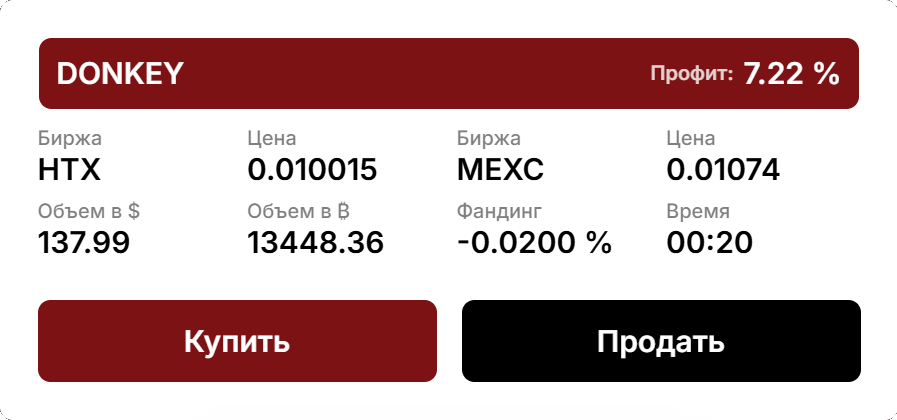The height and width of the screenshot is (420, 897).
Task: Click the Фандинг label
Action: click(x=499, y=211)
